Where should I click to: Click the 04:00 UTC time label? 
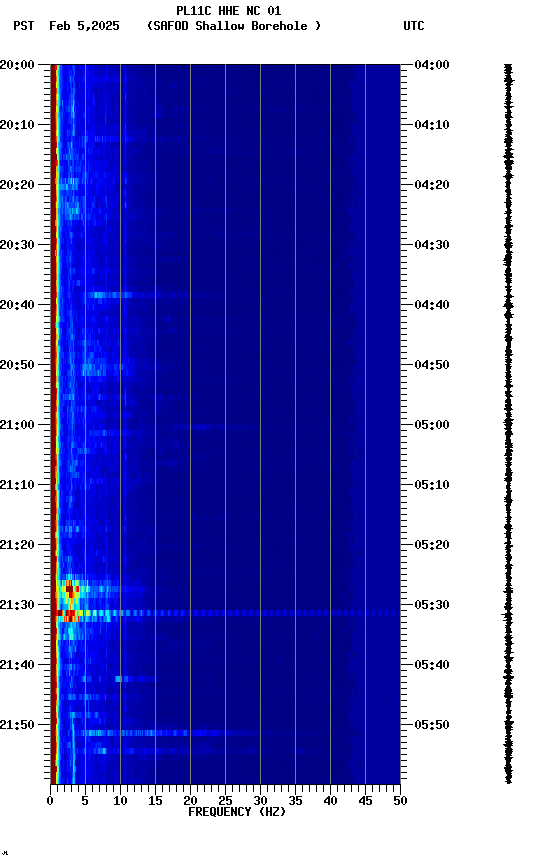tap(432, 65)
